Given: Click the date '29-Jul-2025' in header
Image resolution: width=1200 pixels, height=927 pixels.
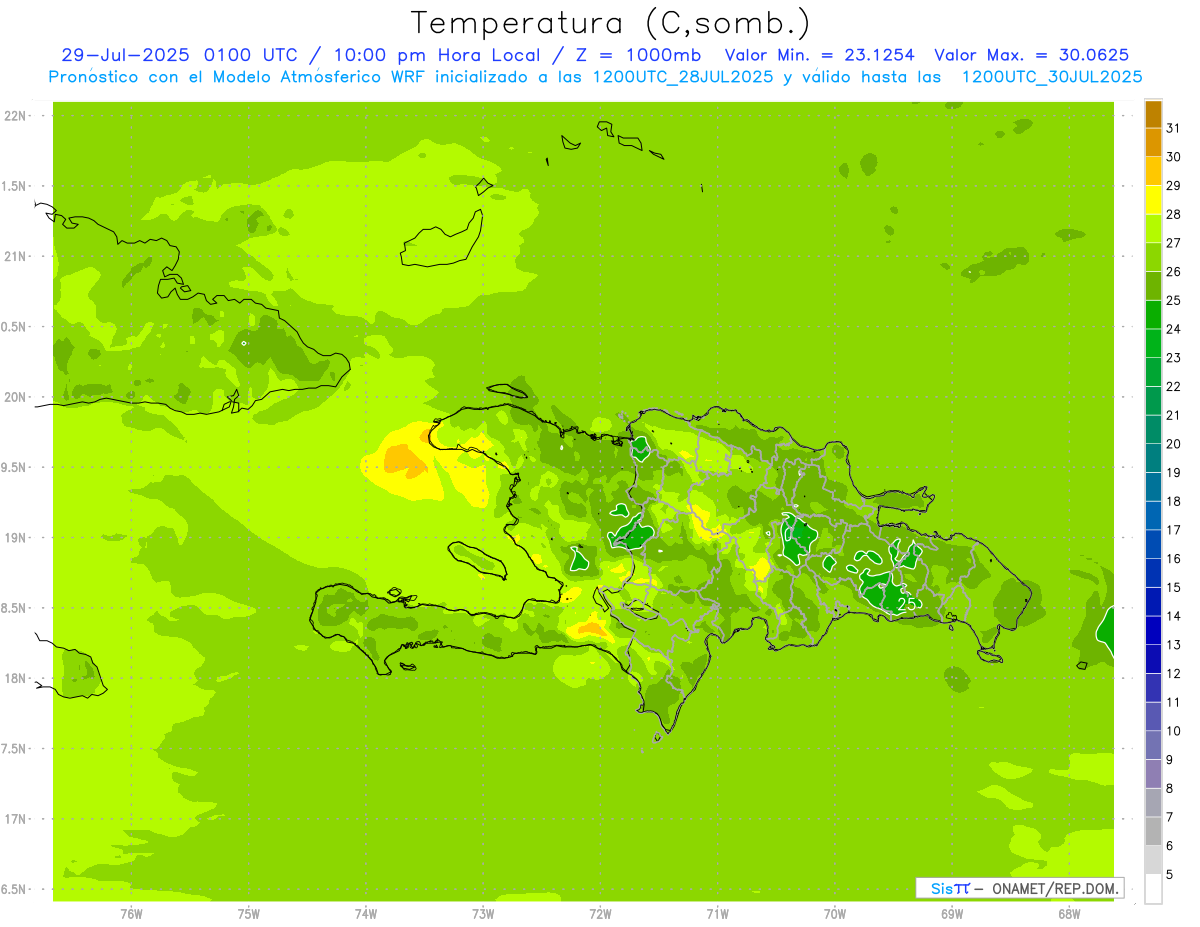Looking at the screenshot, I should pyautogui.click(x=125, y=55).
